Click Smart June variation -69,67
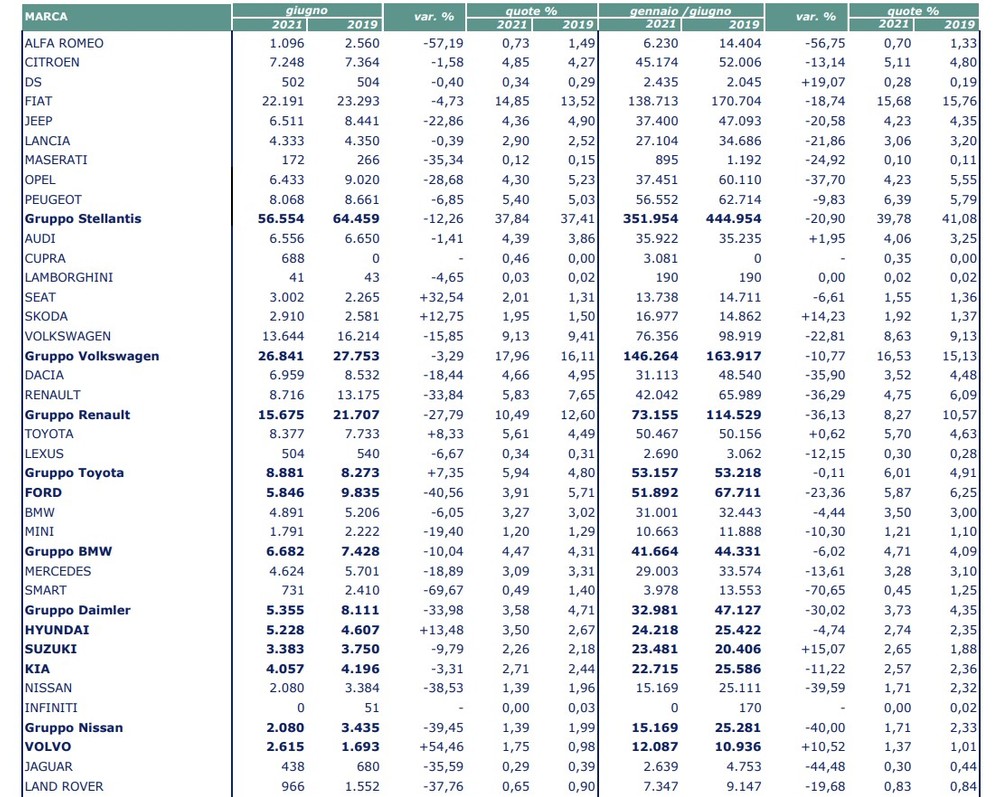This screenshot has height=797, width=1000. coord(443,590)
